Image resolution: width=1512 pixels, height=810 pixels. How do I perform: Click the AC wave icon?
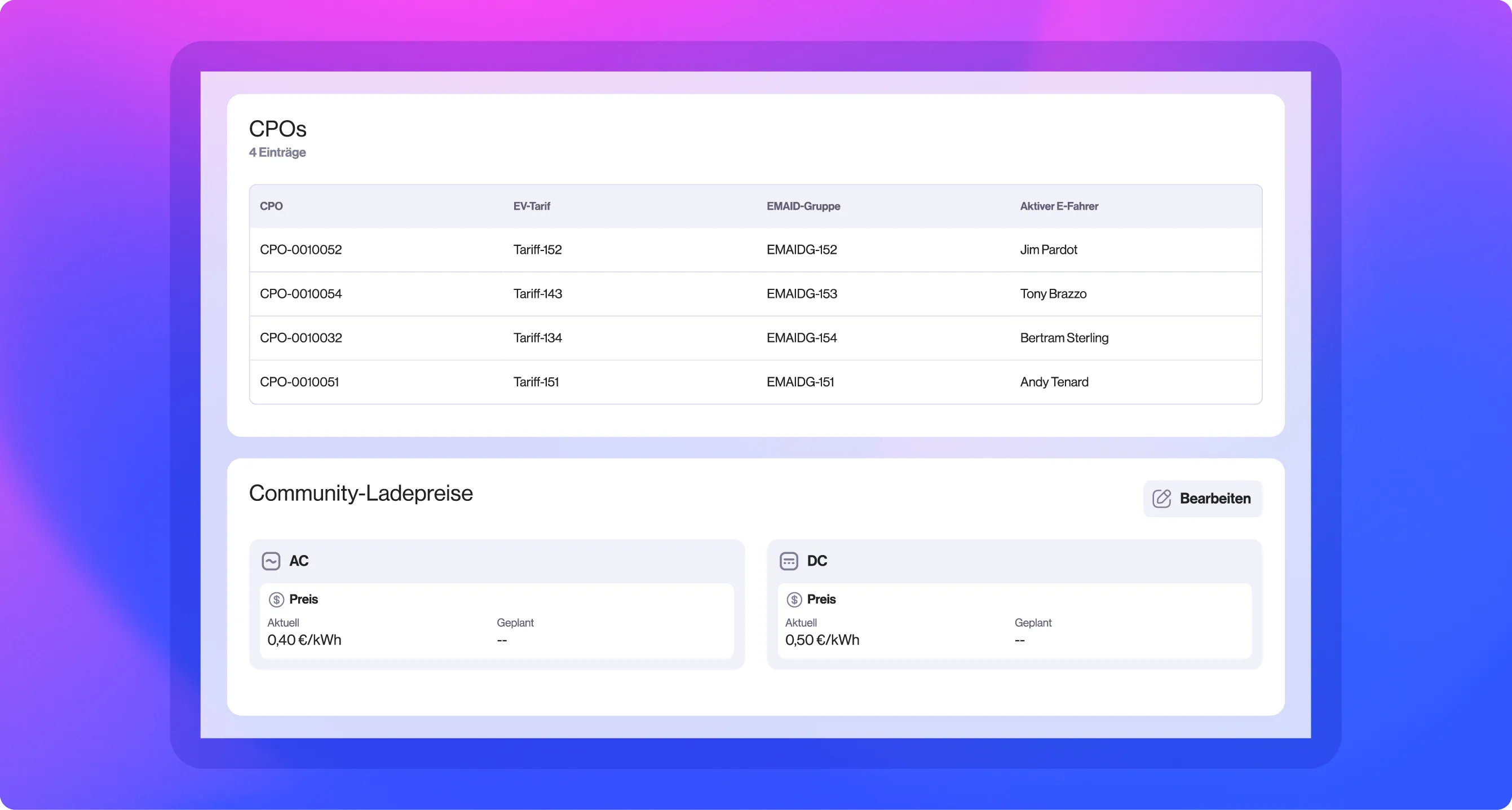(x=271, y=561)
